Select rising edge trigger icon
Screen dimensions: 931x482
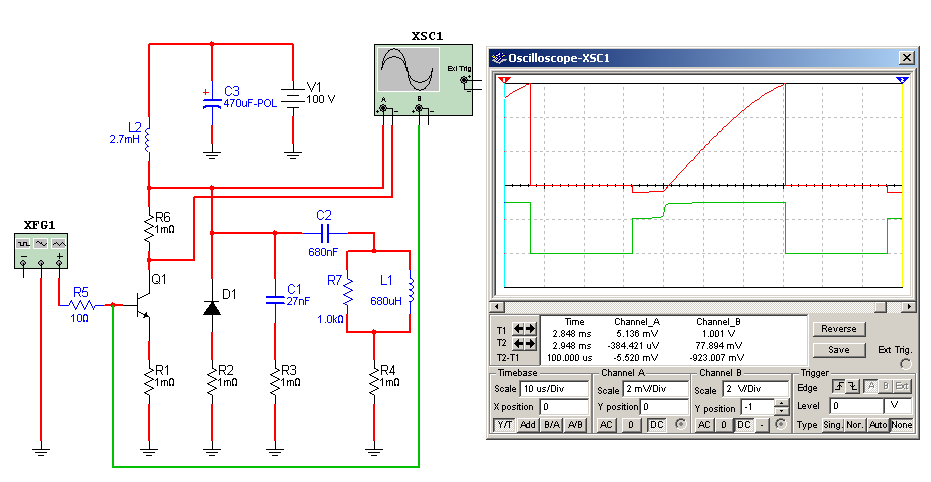[x=838, y=388]
